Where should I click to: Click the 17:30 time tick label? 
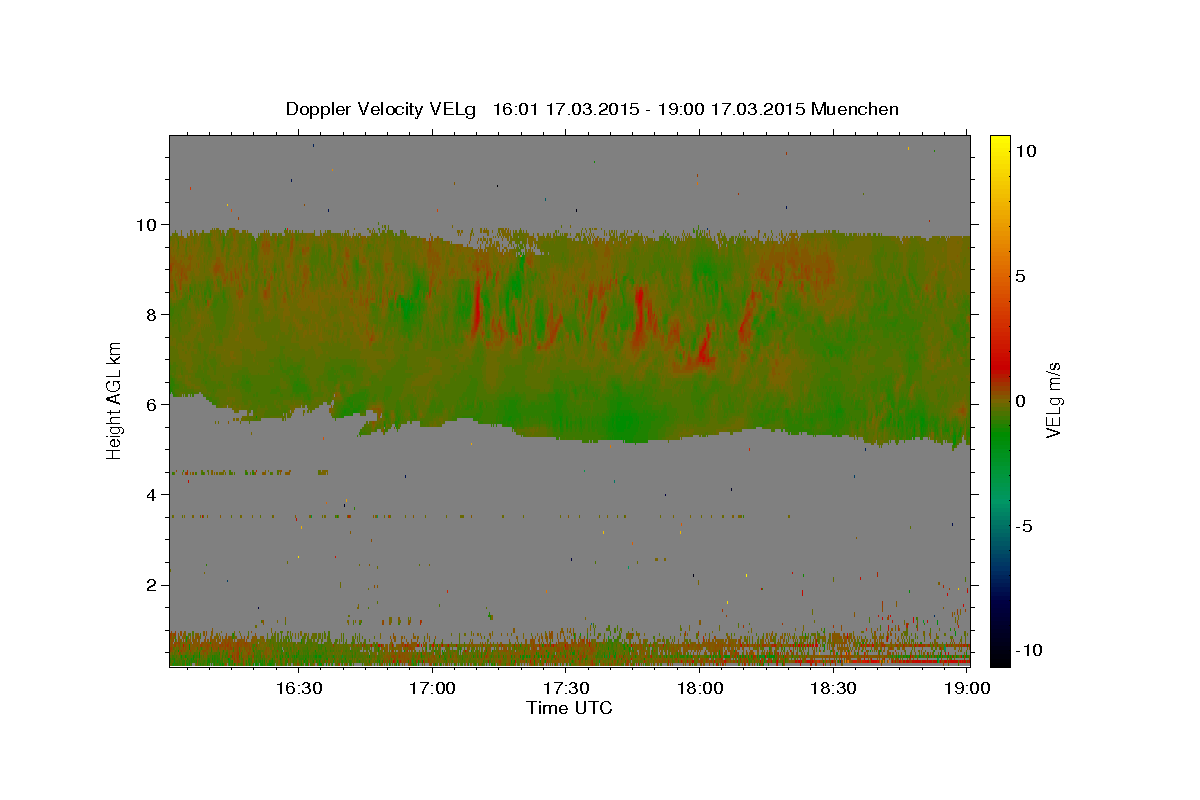coord(566,688)
